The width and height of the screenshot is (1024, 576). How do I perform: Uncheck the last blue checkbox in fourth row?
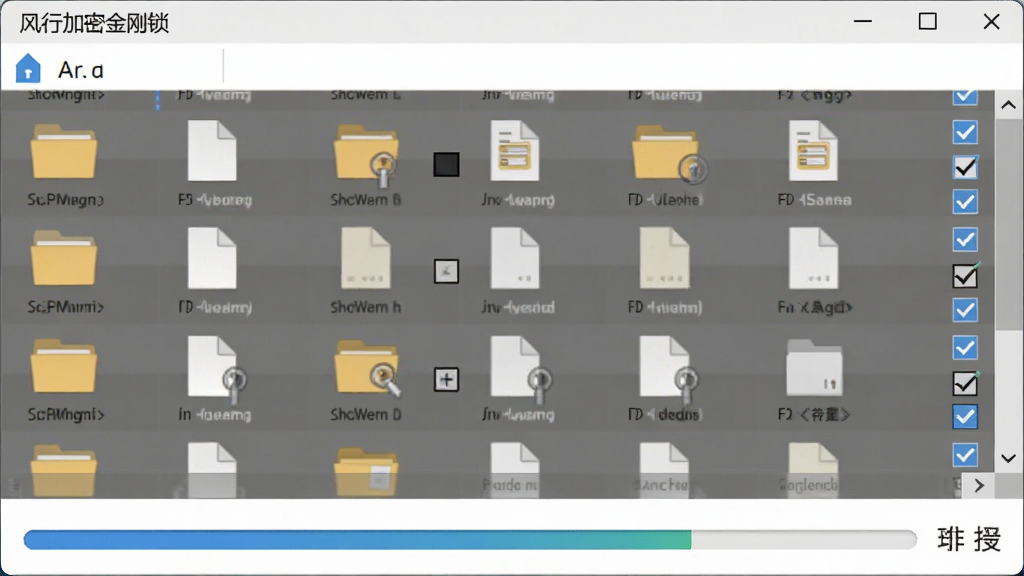[965, 417]
